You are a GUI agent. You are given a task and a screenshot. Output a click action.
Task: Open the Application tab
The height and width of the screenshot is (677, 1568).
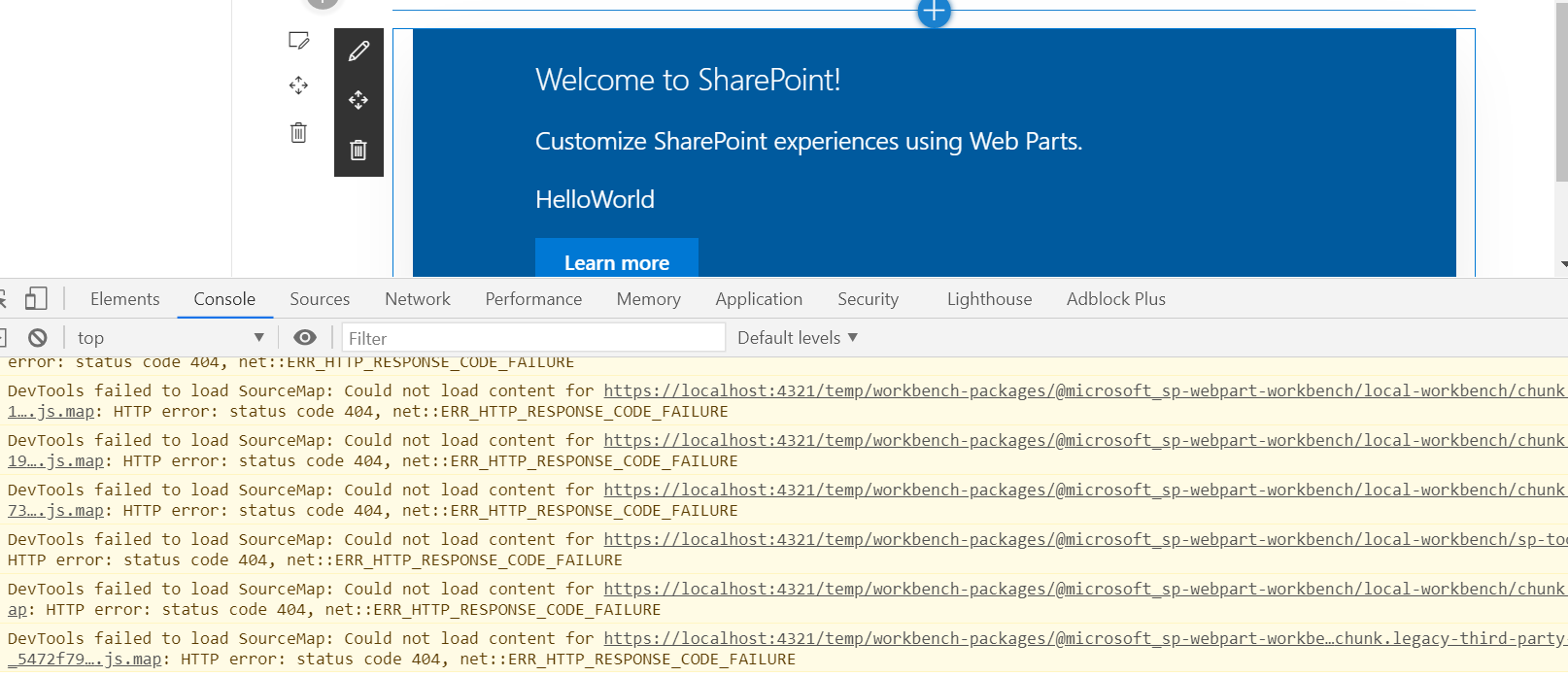tap(759, 299)
